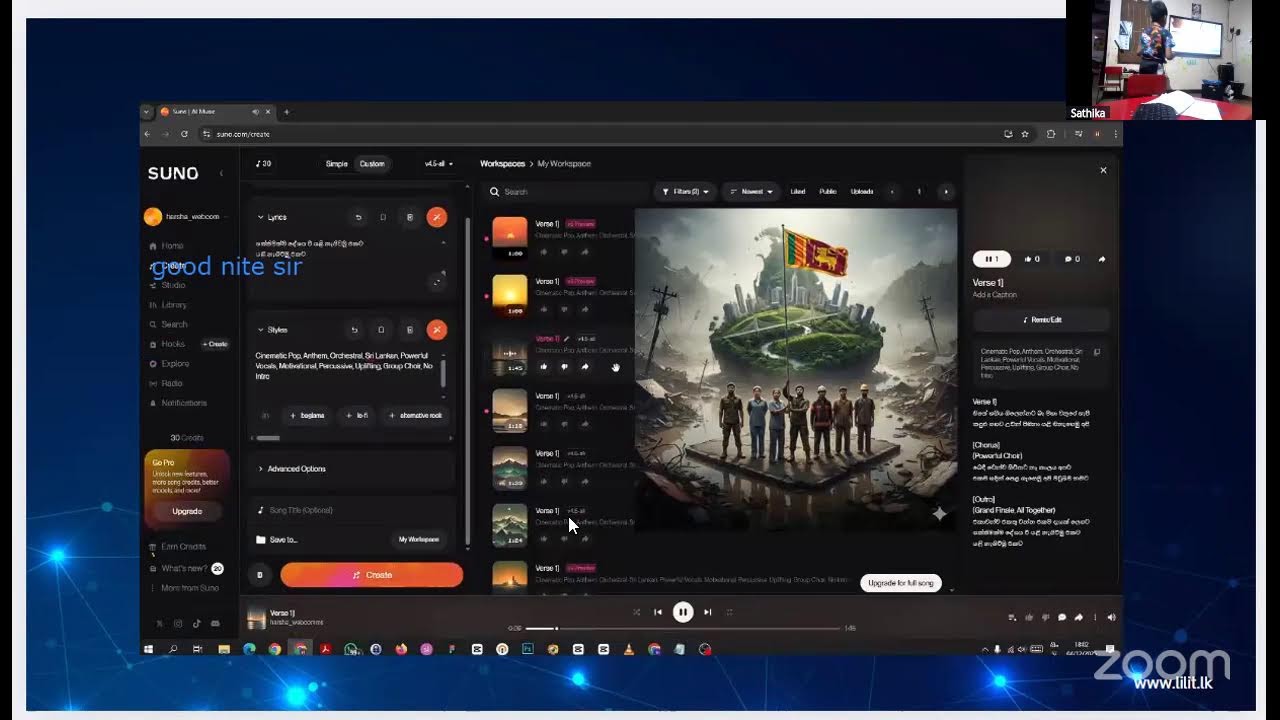Expand Advanced Options
1280x720 pixels.
tap(353, 469)
